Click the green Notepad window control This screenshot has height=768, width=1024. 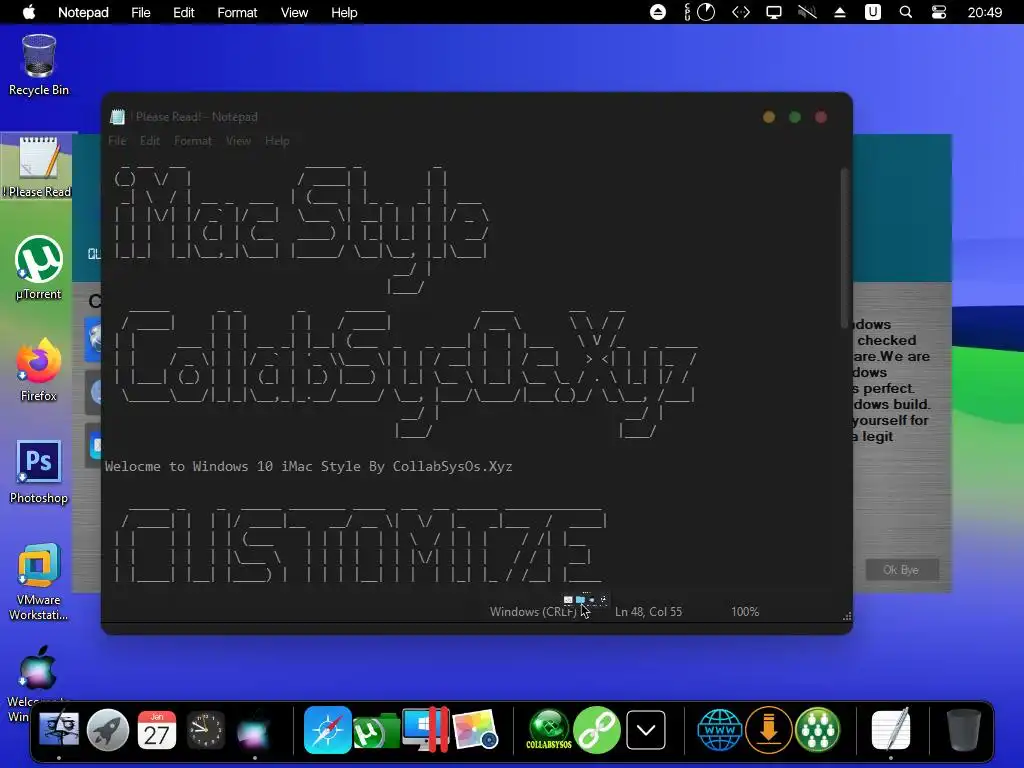tap(795, 117)
